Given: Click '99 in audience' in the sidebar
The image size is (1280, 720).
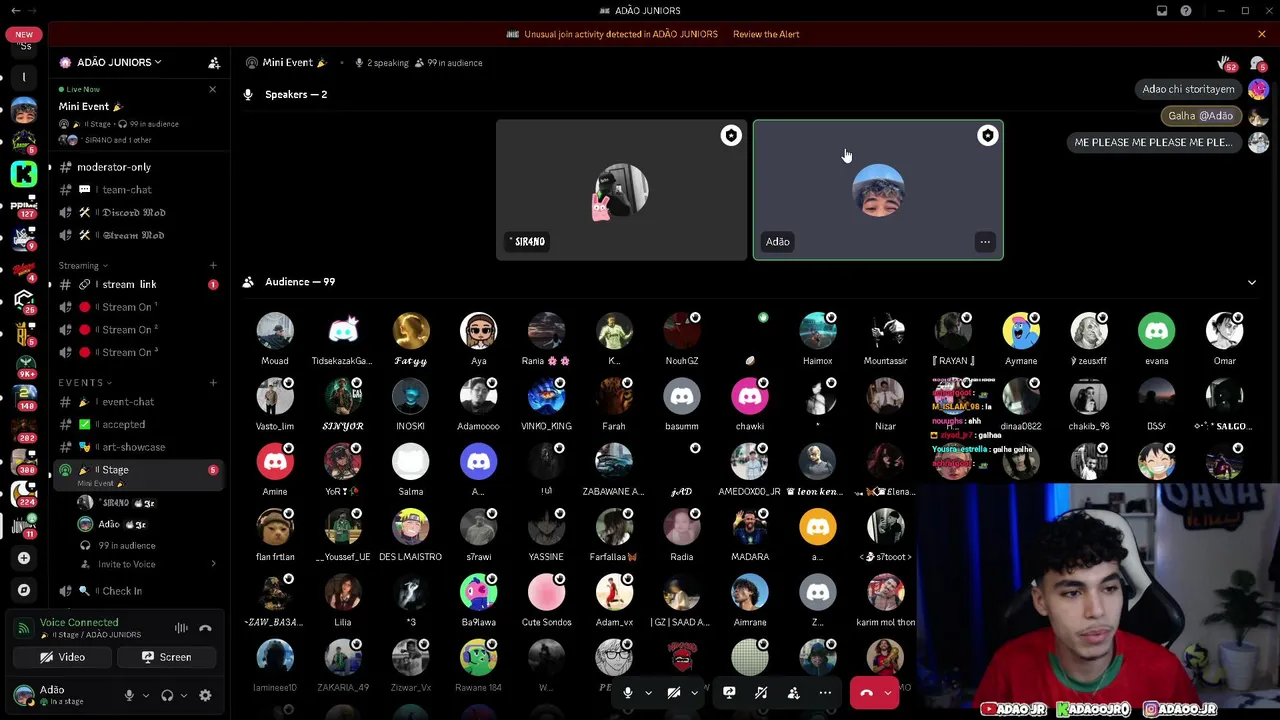Looking at the screenshot, I should tap(127, 546).
